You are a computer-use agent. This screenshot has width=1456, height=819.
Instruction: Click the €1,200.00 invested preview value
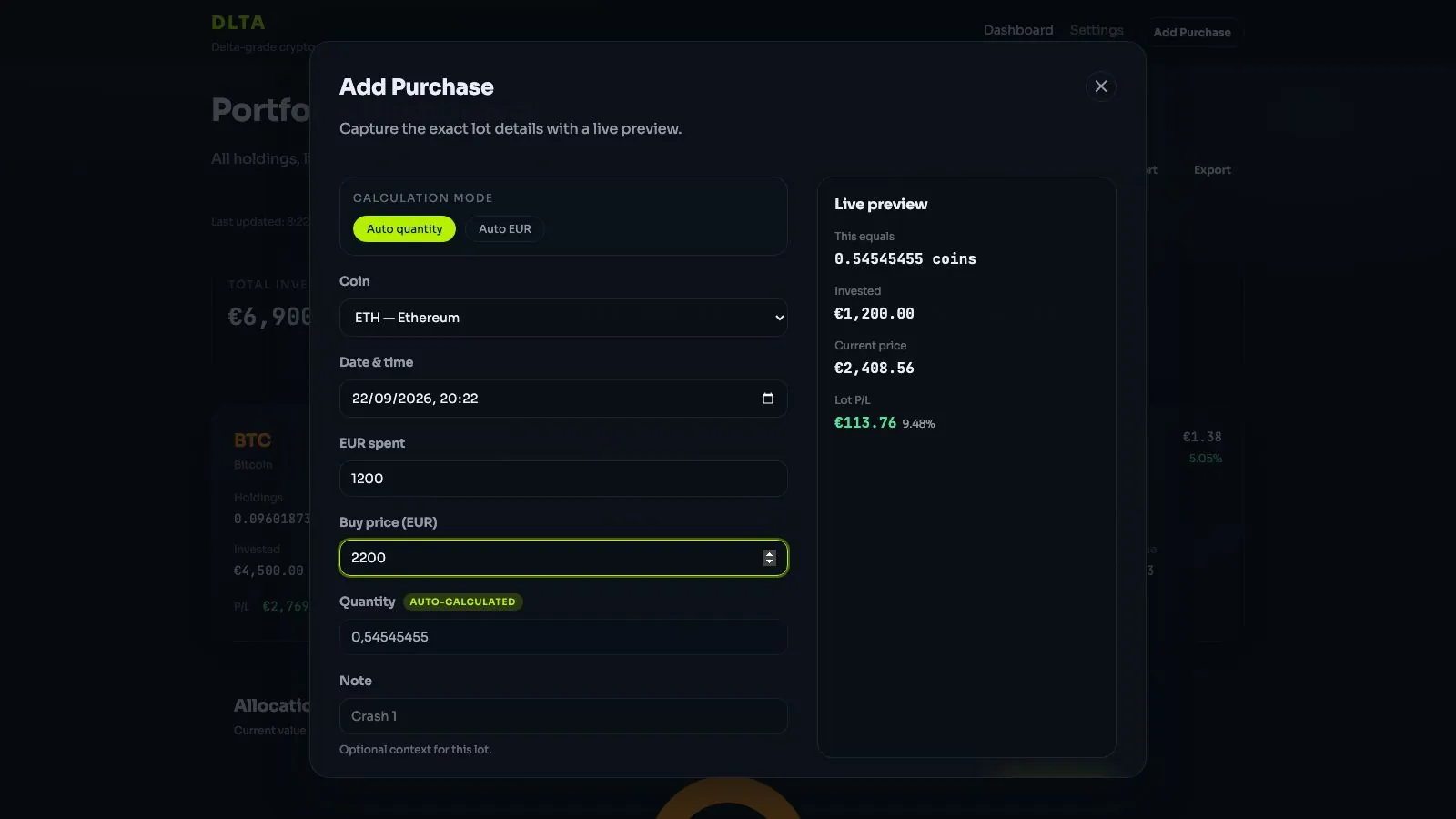click(x=875, y=314)
